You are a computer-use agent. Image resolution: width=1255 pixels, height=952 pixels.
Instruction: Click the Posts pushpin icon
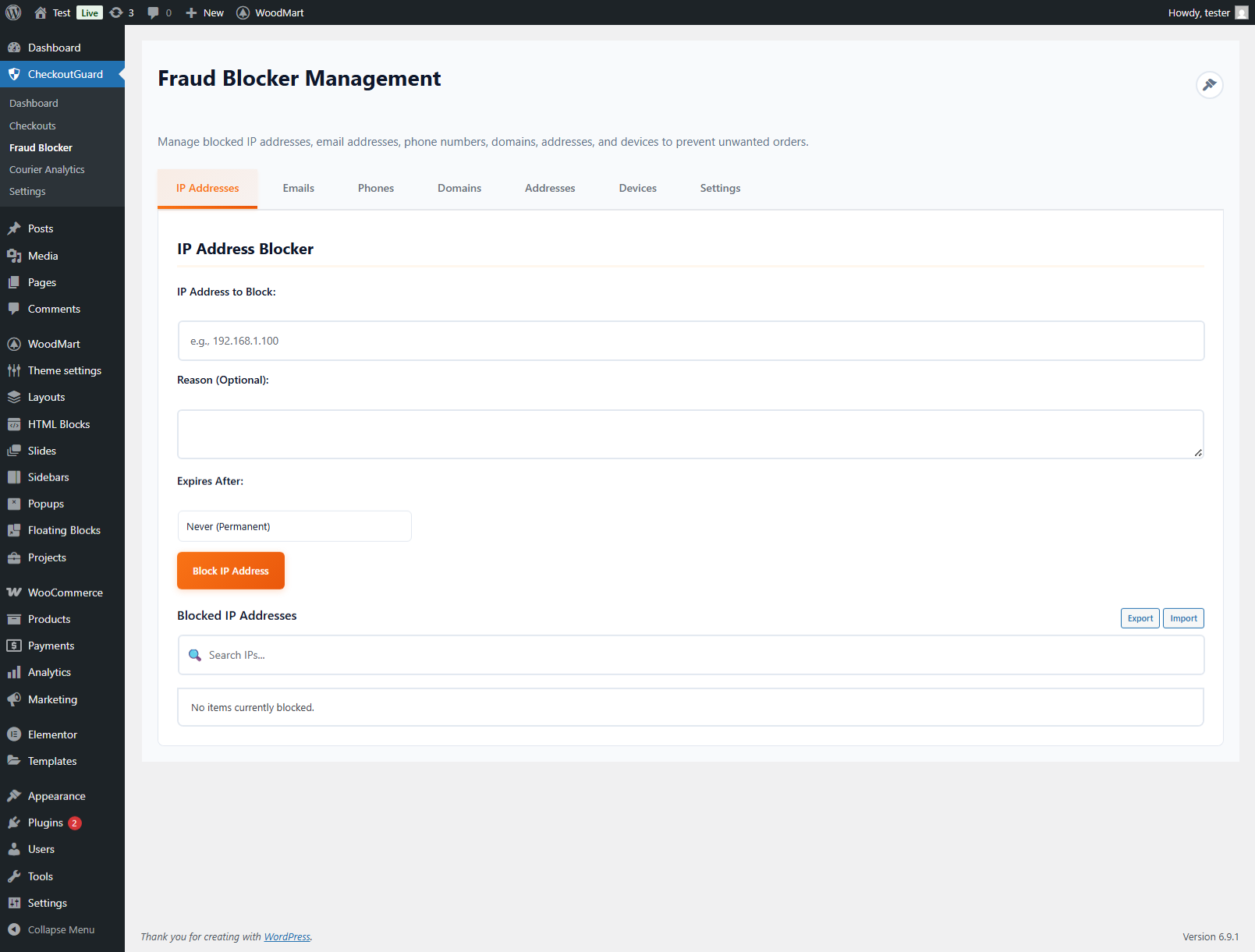coord(14,228)
